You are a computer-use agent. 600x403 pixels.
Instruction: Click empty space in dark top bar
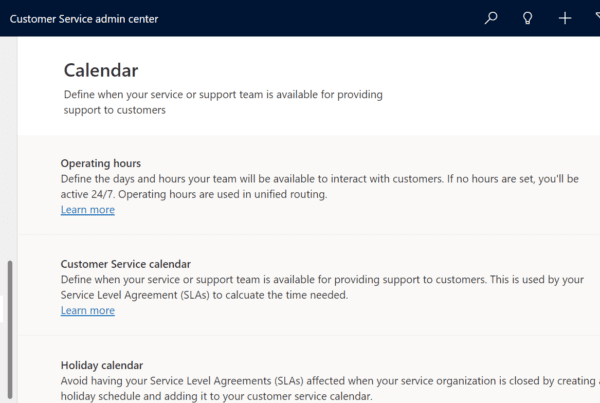pos(320,18)
